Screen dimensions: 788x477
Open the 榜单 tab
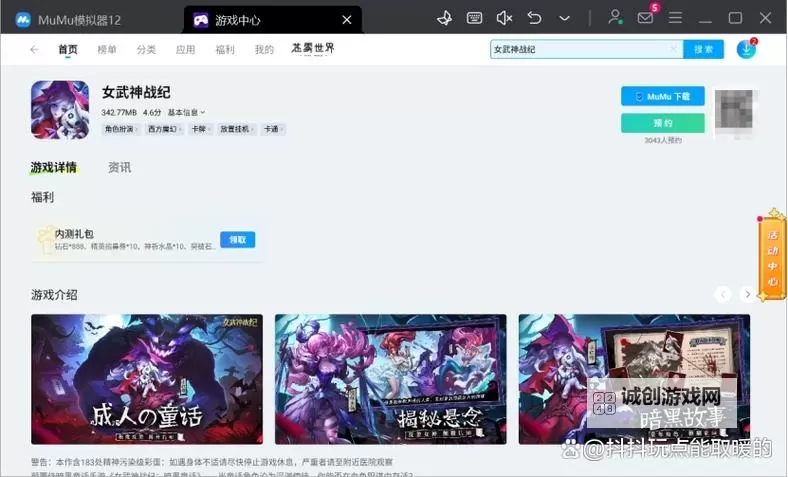pos(107,49)
